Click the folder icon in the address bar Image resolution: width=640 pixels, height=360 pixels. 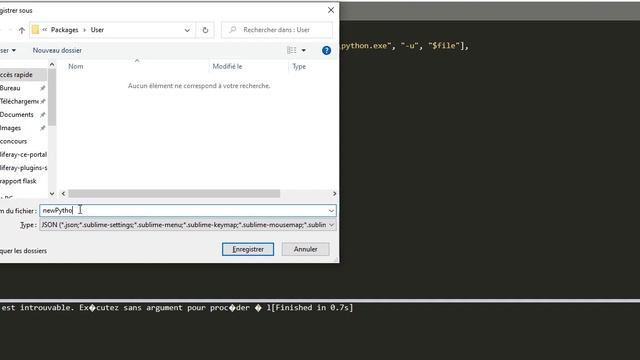[x=36, y=30]
